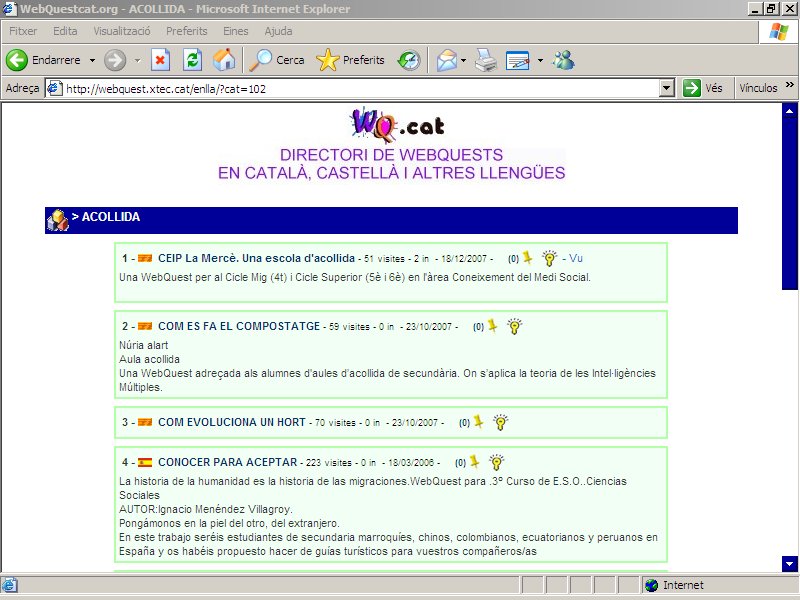Open the Eines menu

pos(236,31)
